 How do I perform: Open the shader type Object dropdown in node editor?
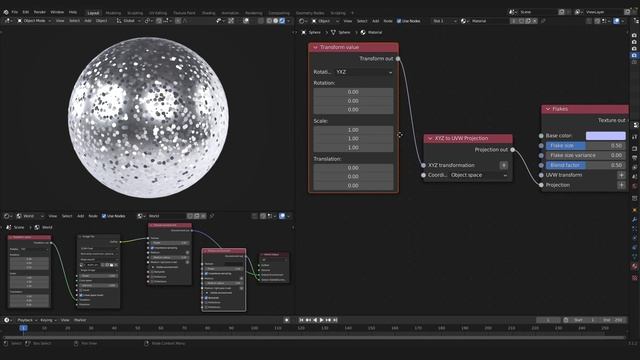pos(326,21)
